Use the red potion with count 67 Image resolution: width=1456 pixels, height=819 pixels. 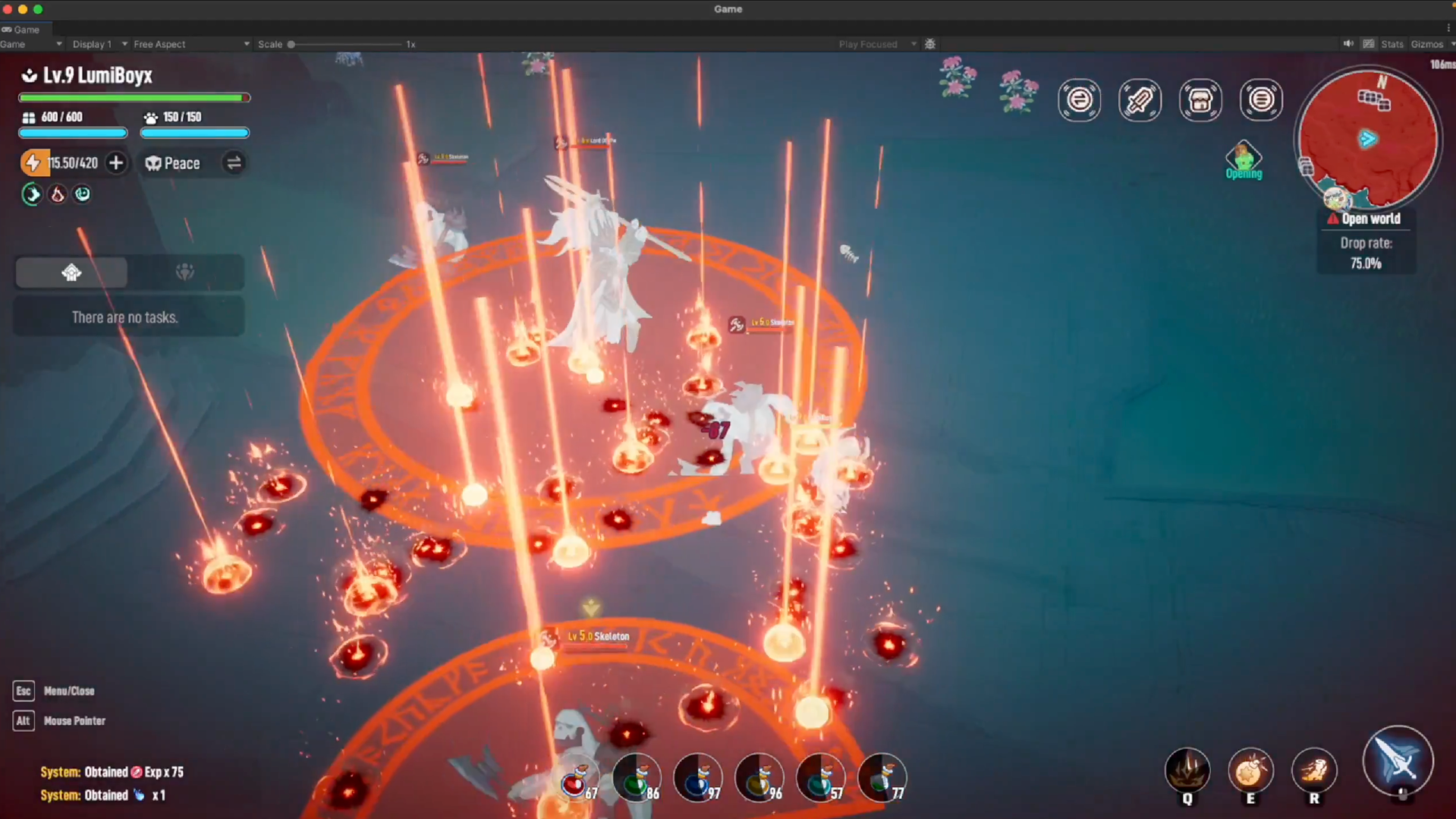[x=577, y=780]
